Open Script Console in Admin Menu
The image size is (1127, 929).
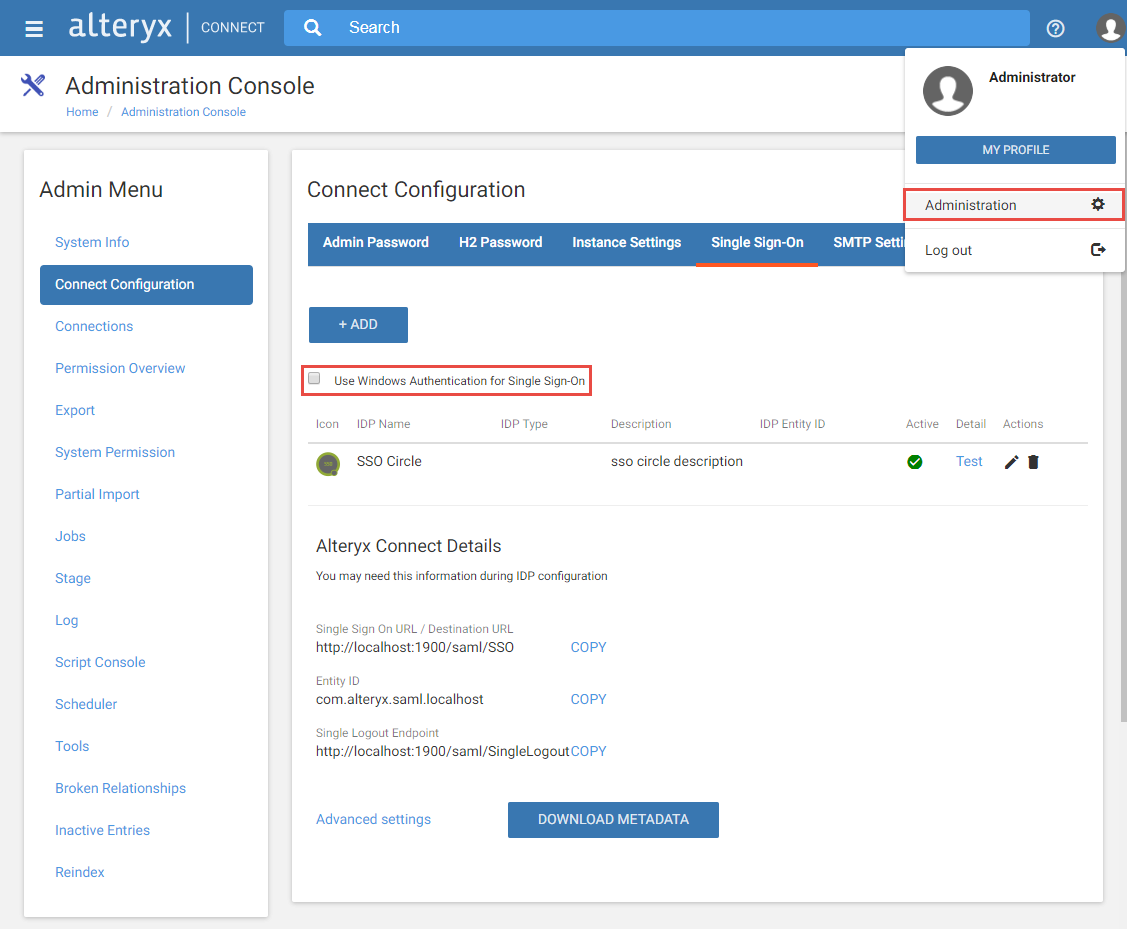pyautogui.click(x=100, y=662)
